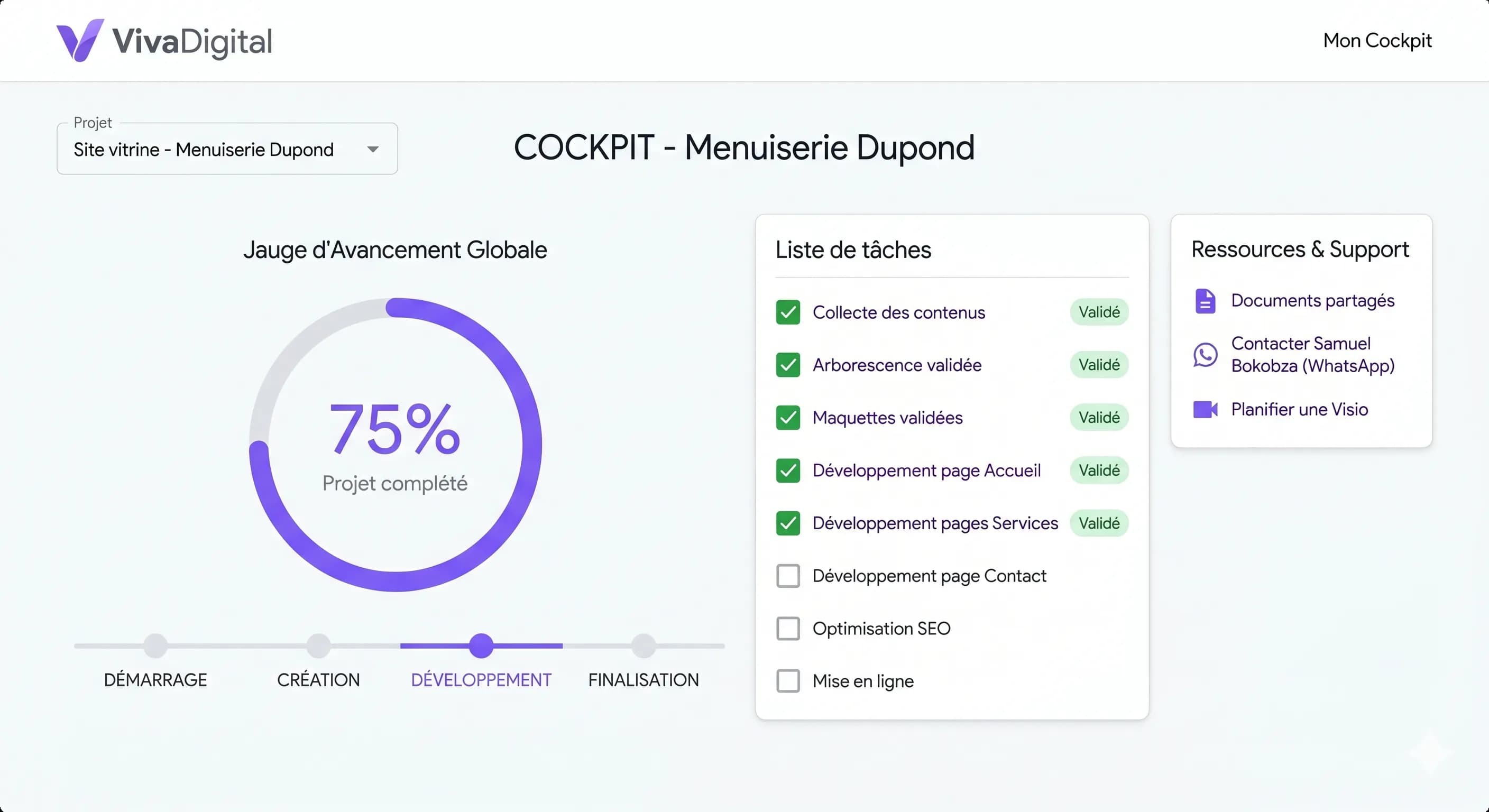The image size is (1489, 812).
Task: Click the CRÉATION phase label
Action: (318, 680)
